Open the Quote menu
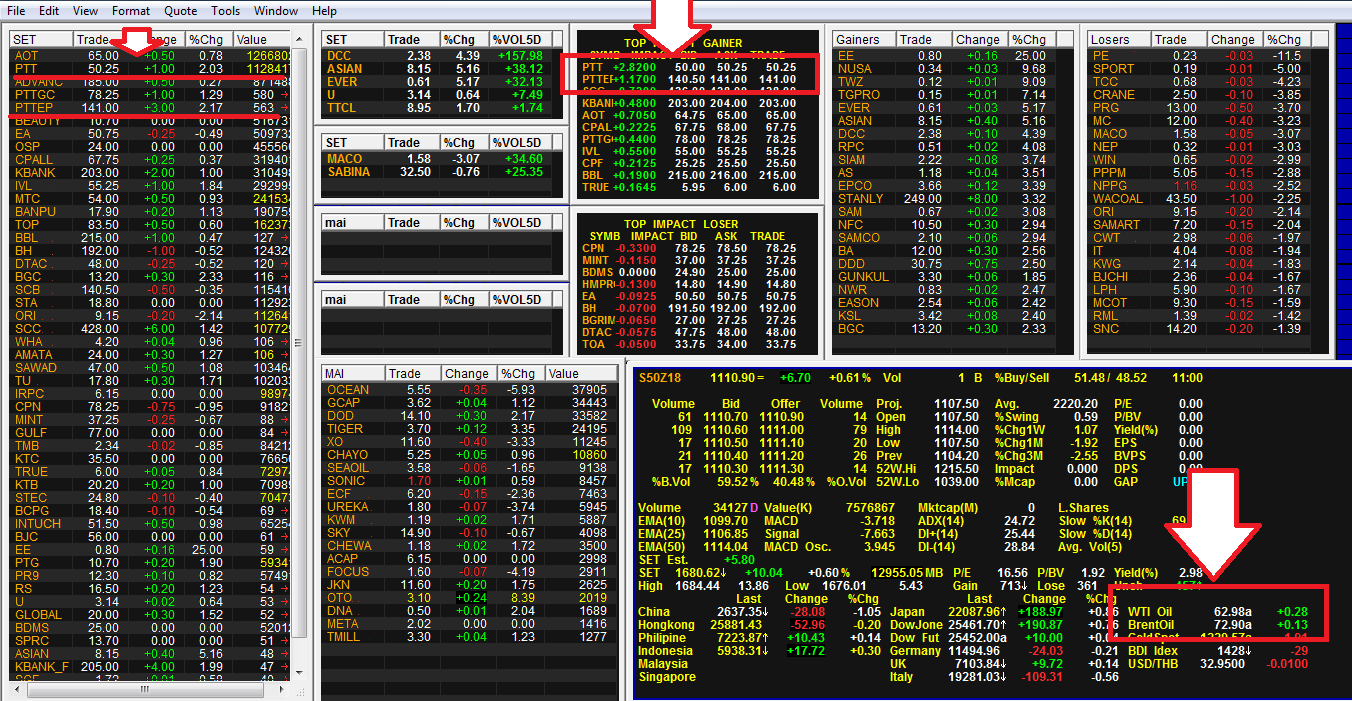The image size is (1352, 701). 181,11
